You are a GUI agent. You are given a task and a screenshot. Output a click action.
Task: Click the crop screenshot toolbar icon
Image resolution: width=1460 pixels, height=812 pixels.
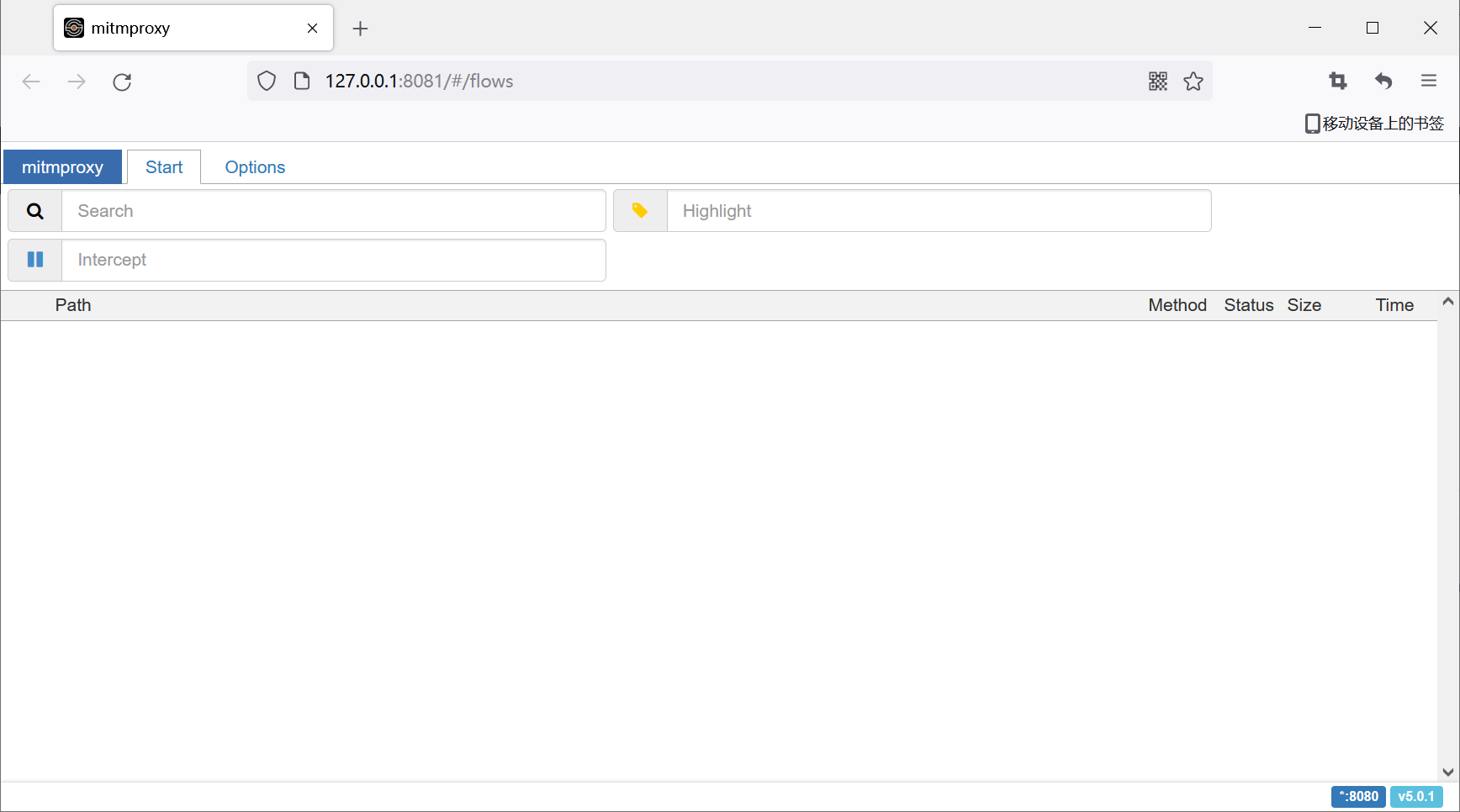(1338, 82)
